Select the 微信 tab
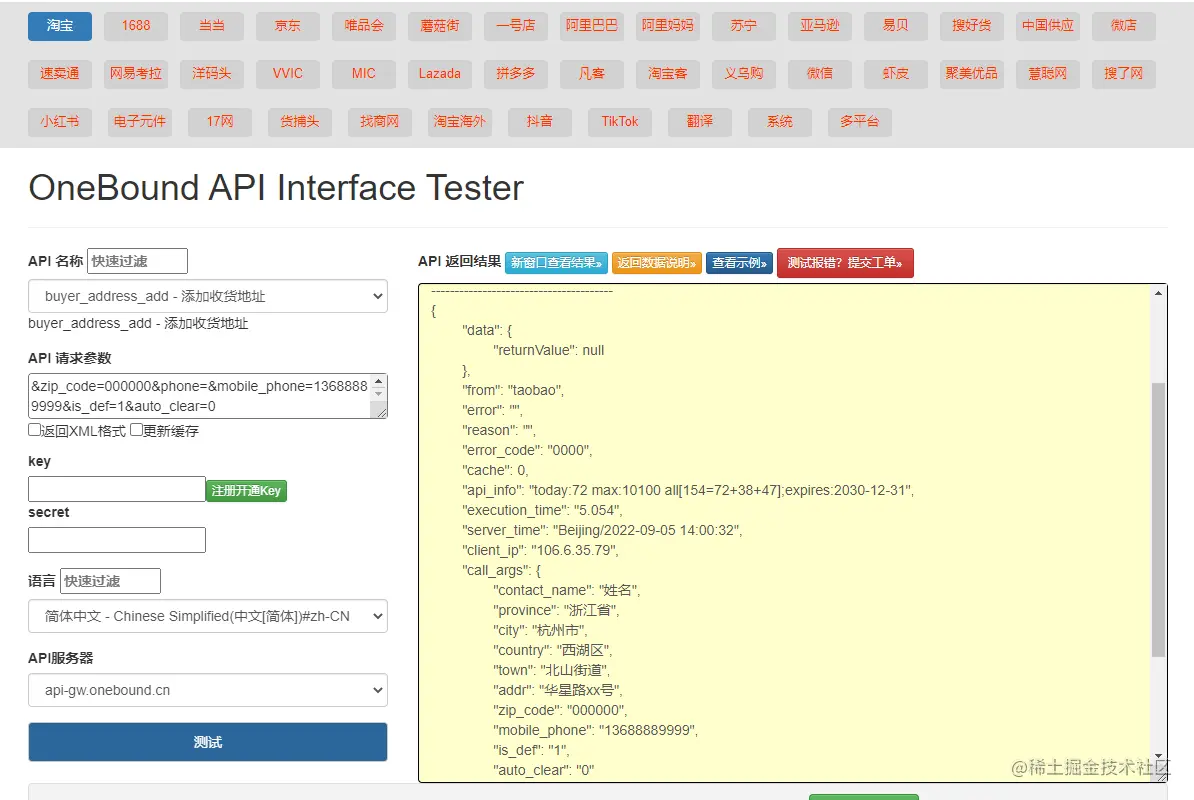 [819, 74]
